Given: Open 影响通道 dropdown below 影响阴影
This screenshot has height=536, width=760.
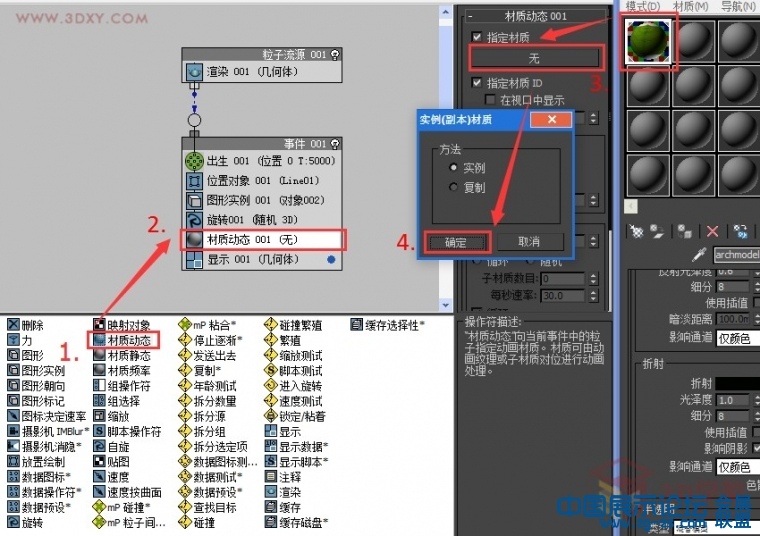Looking at the screenshot, I should click(x=738, y=467).
